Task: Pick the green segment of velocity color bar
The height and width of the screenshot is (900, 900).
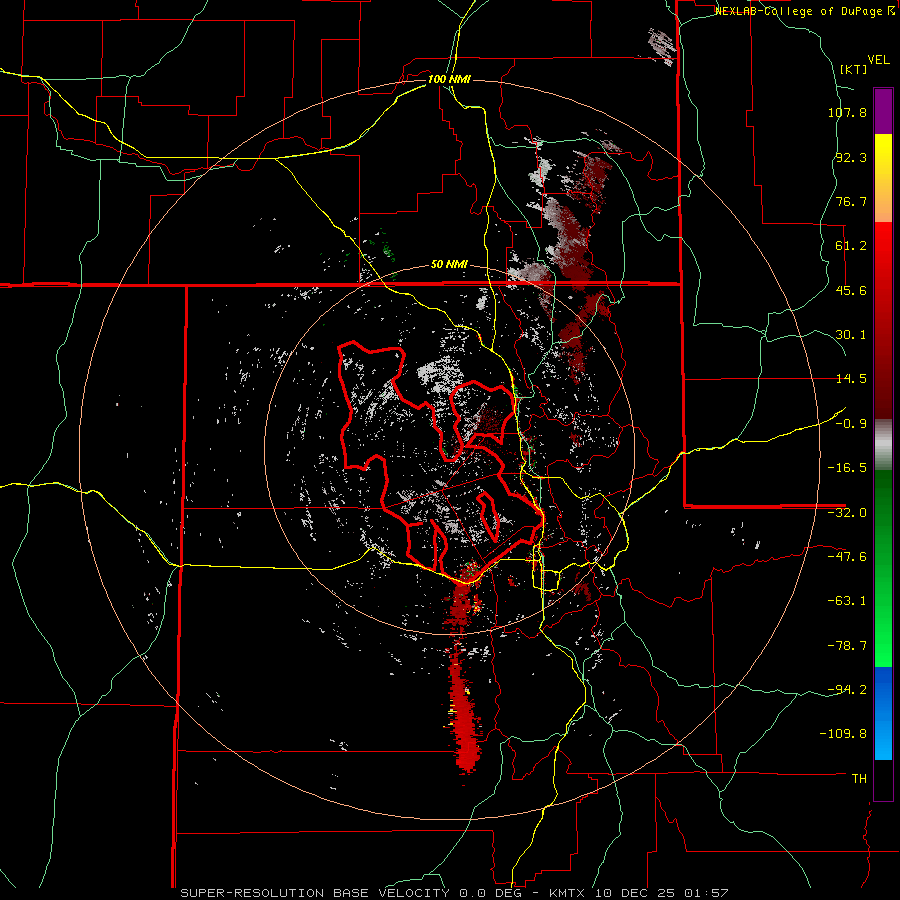Action: (883, 568)
